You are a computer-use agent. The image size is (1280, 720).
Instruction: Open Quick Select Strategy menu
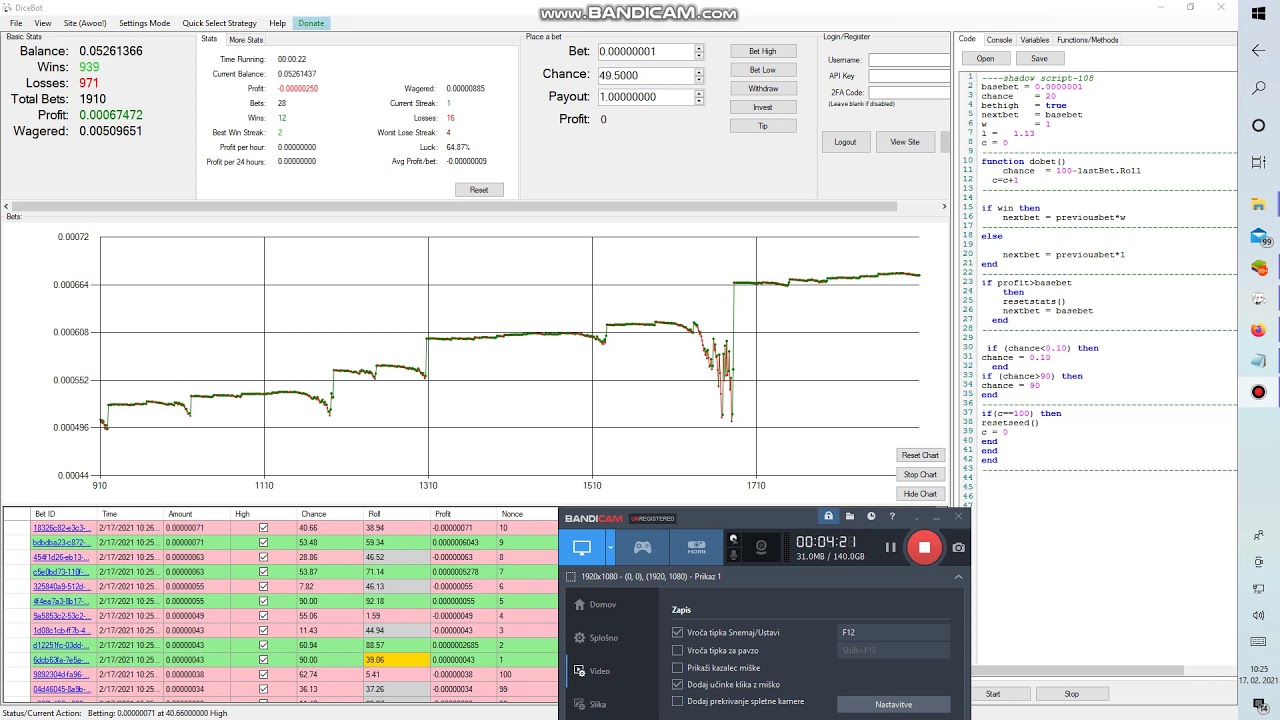[x=219, y=23]
